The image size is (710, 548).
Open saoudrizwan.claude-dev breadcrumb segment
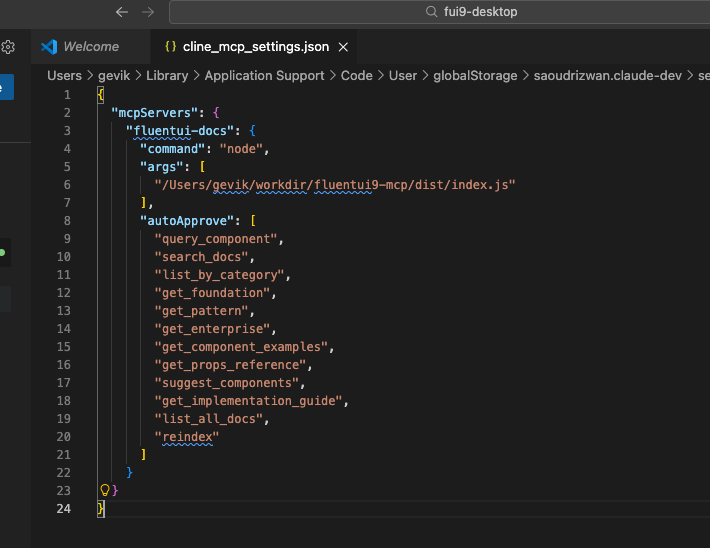pos(608,76)
